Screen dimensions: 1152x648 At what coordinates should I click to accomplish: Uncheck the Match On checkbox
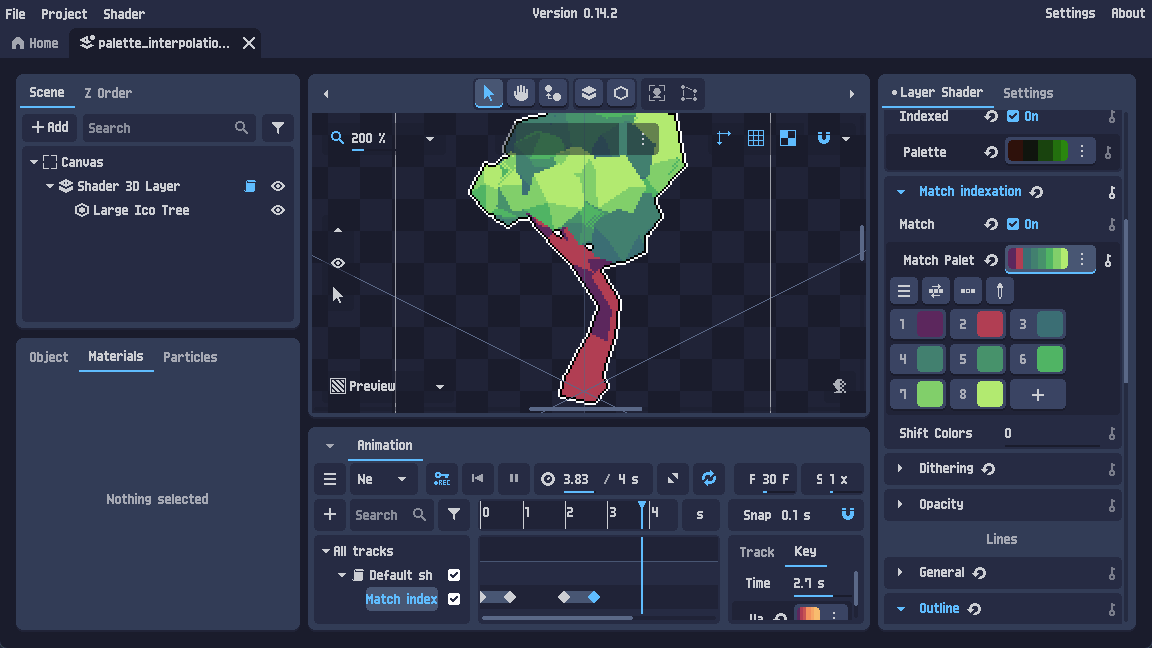tap(1013, 224)
